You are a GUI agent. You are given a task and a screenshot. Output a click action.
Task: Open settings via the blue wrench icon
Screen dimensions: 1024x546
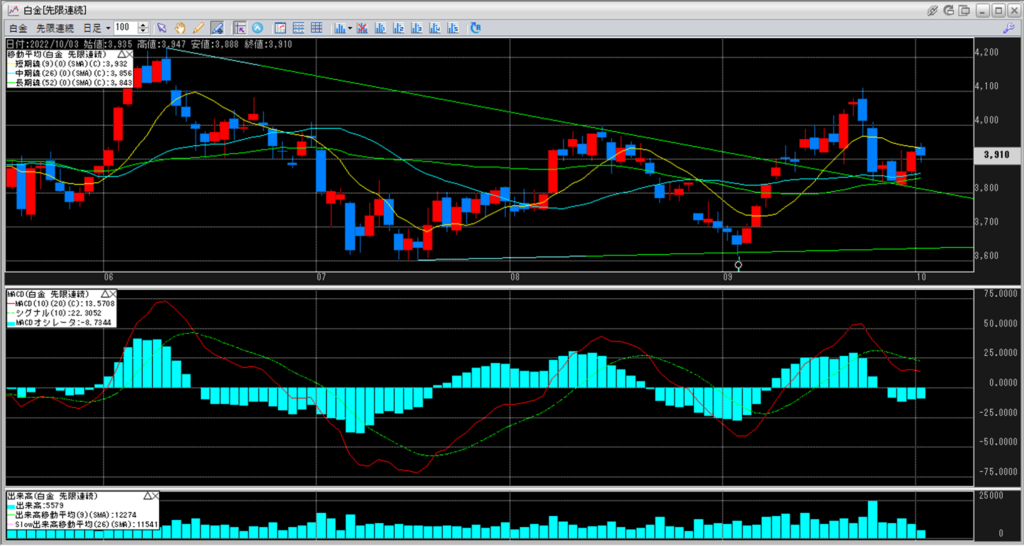[x=1008, y=28]
